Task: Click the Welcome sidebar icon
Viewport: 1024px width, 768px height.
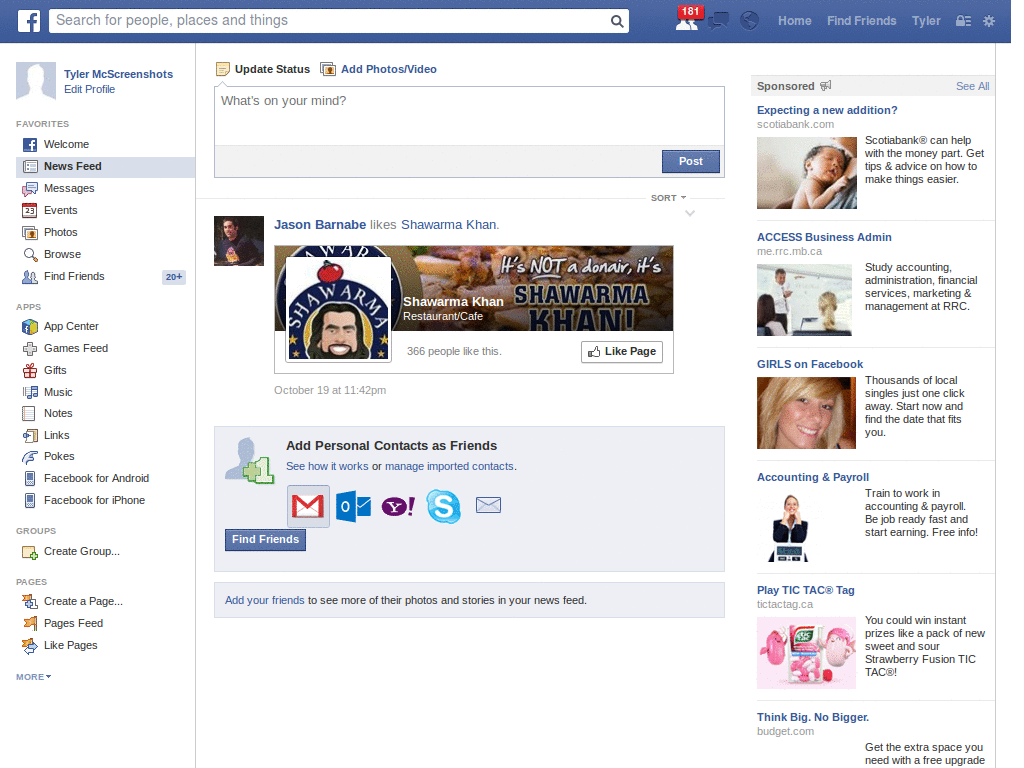Action: (30, 144)
